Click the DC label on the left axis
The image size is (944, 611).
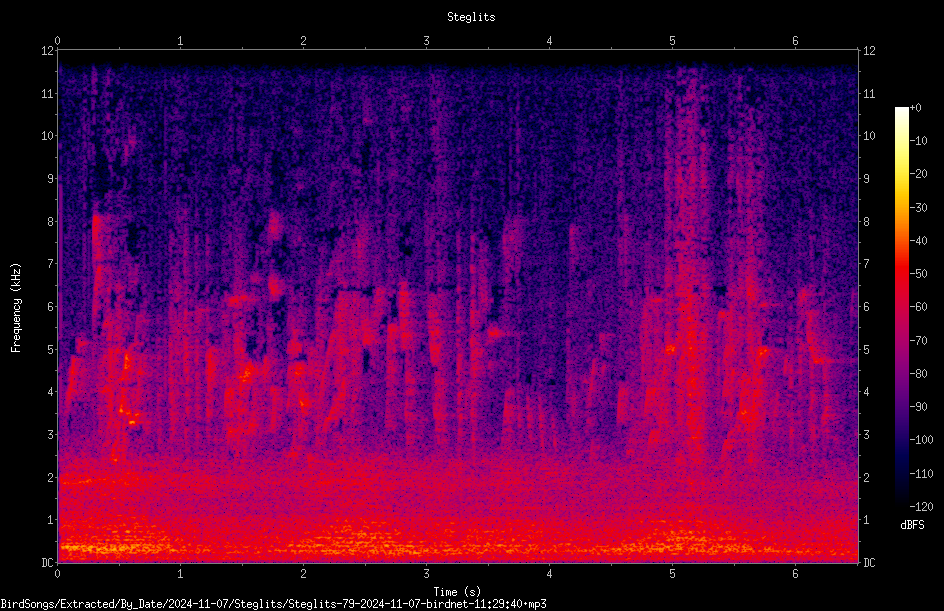click(x=48, y=563)
